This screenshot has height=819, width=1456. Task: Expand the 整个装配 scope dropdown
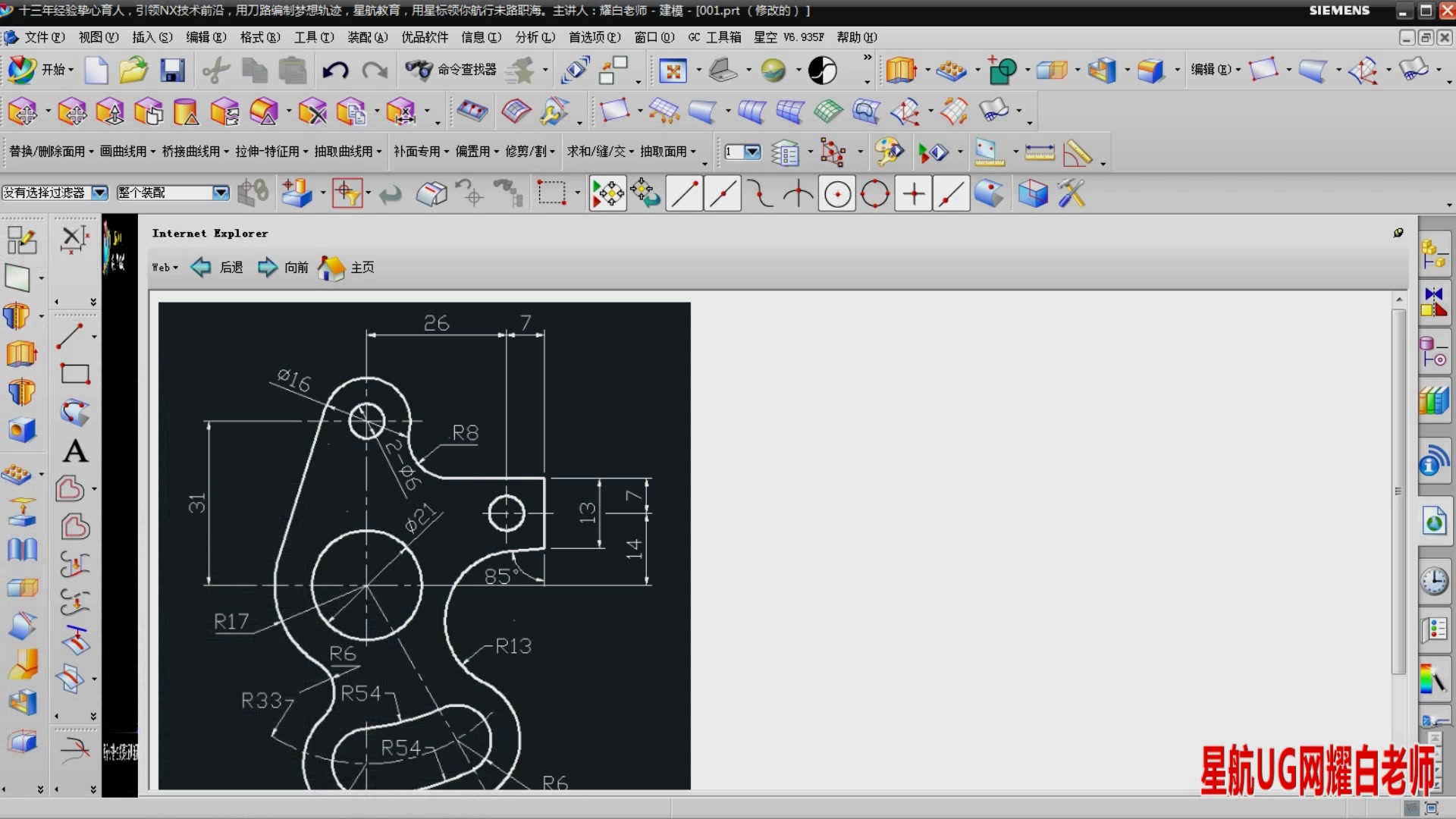(220, 193)
